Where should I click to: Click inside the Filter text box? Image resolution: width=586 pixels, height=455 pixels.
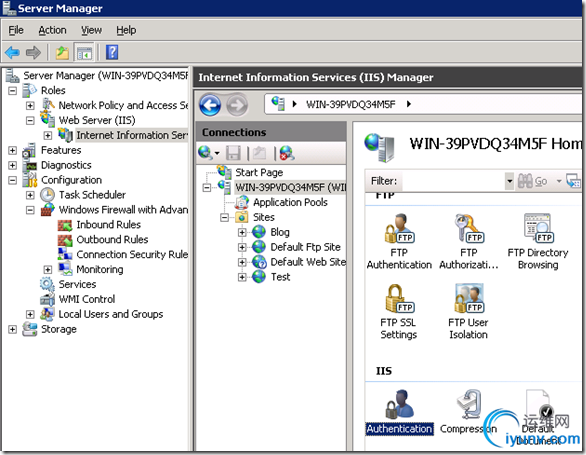(452, 181)
